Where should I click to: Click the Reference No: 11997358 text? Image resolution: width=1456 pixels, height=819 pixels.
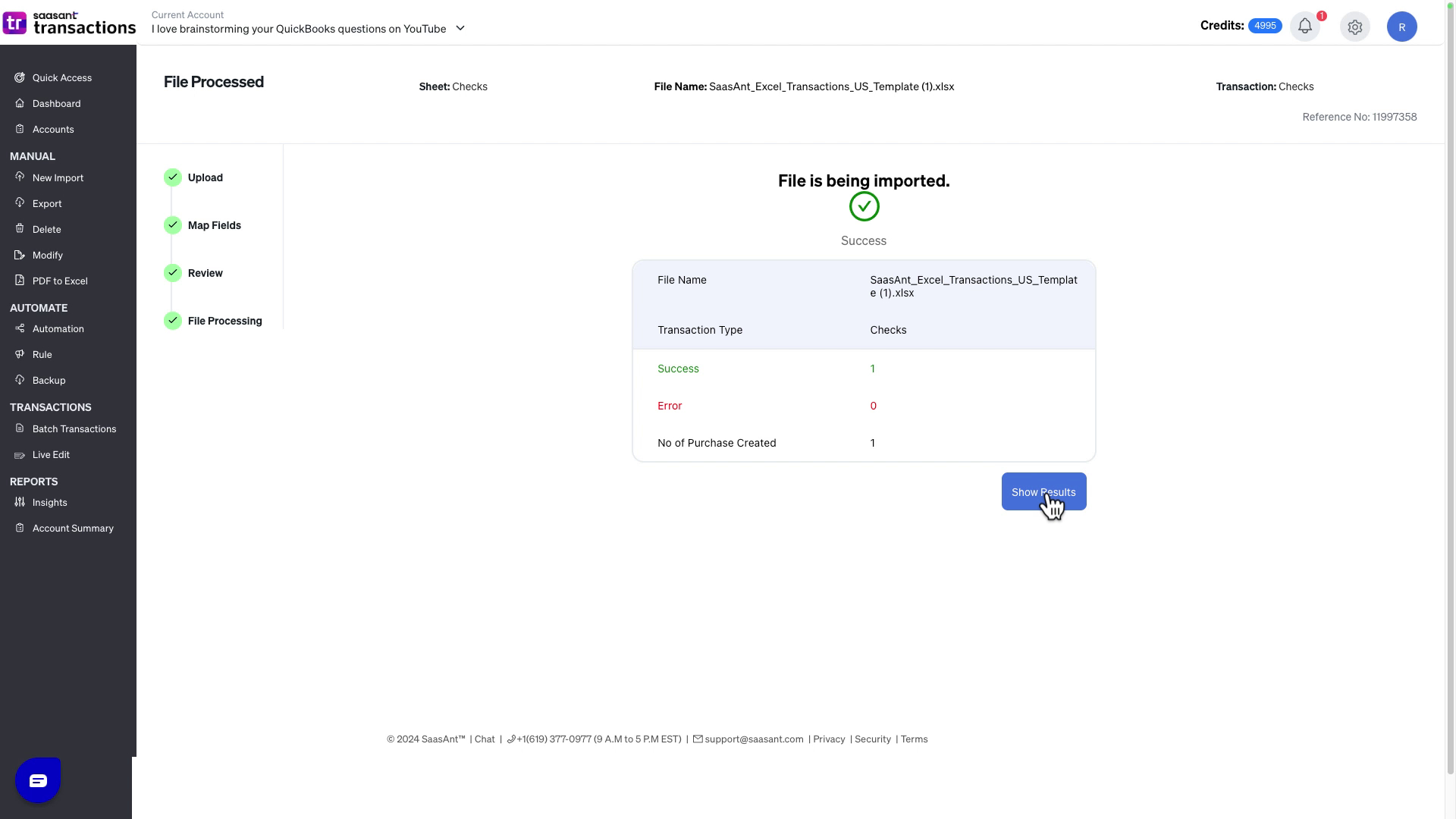1360,117
